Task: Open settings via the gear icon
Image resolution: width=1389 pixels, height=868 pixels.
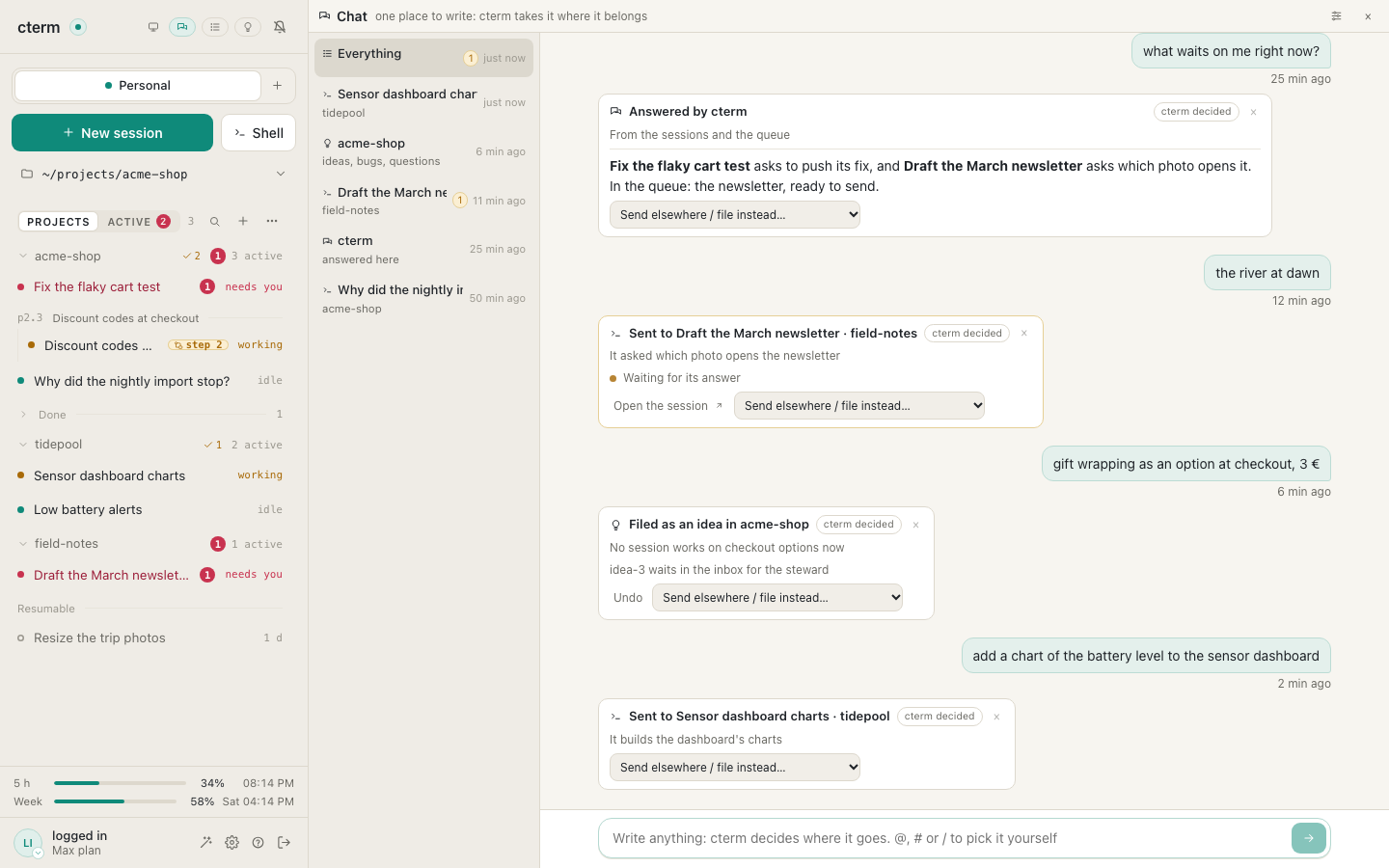Action: 231,843
